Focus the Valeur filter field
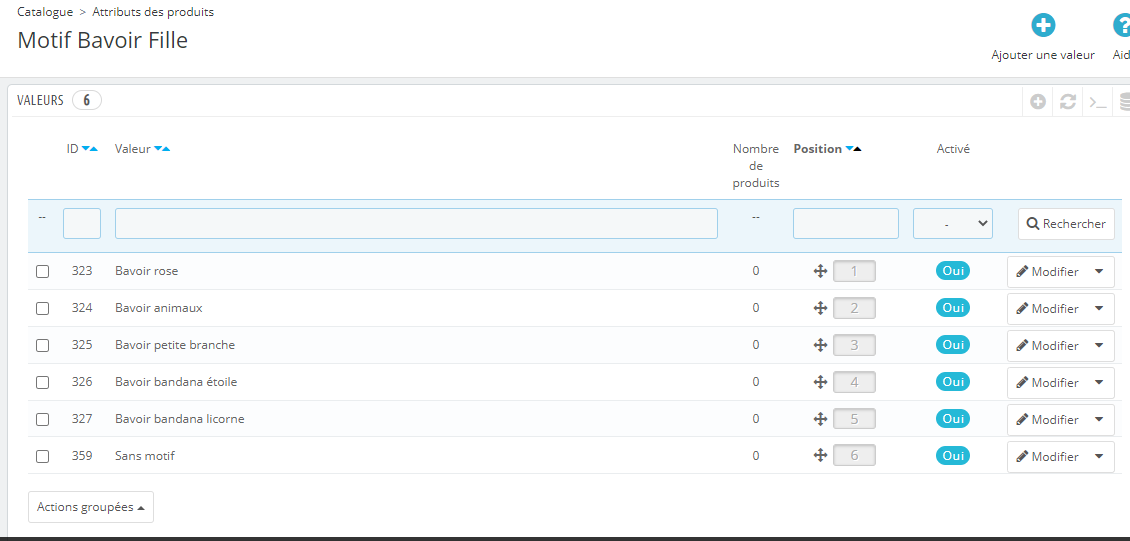This screenshot has height=541, width=1130. pyautogui.click(x=417, y=223)
